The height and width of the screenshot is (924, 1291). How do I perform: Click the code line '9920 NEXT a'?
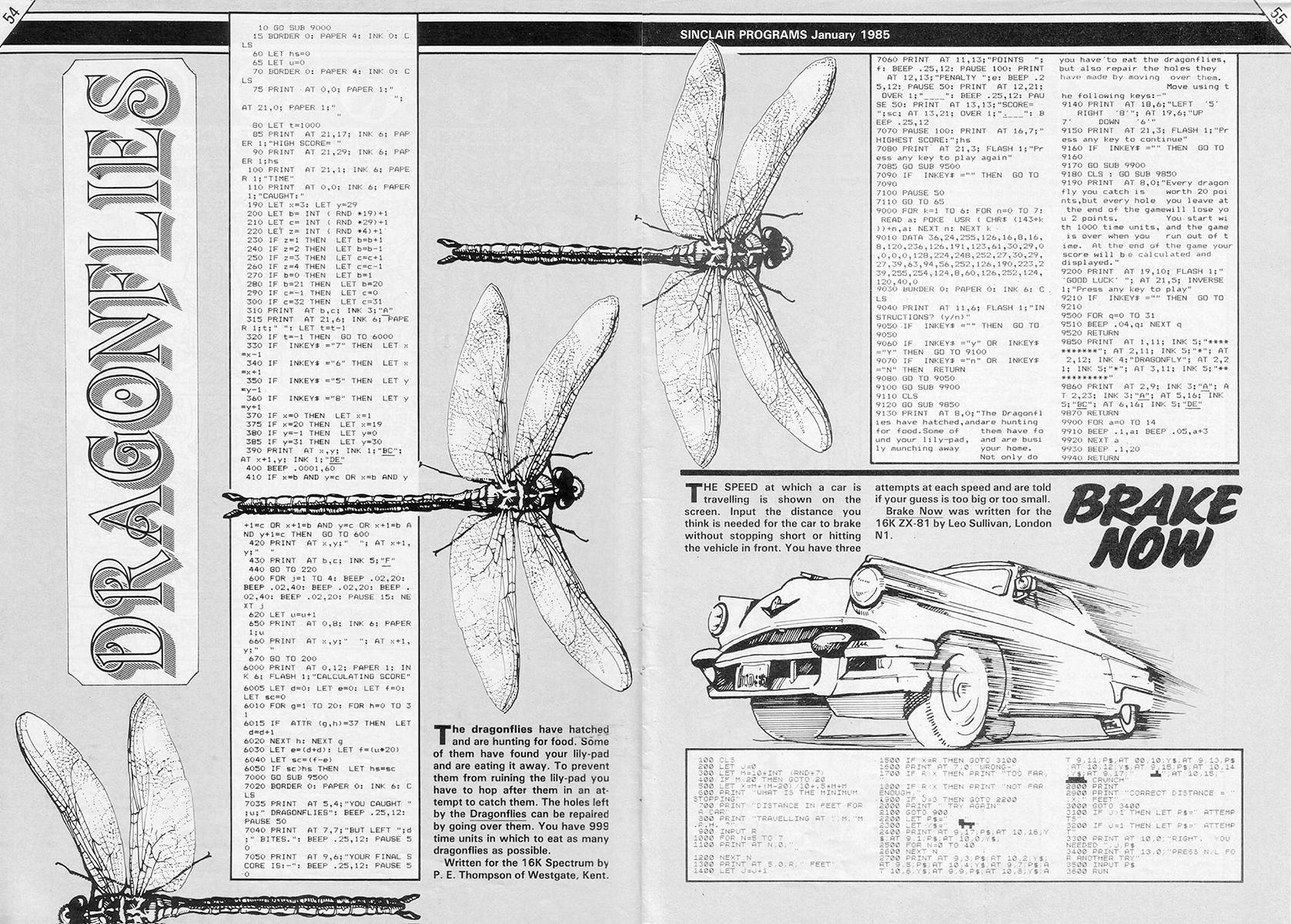(x=1092, y=440)
